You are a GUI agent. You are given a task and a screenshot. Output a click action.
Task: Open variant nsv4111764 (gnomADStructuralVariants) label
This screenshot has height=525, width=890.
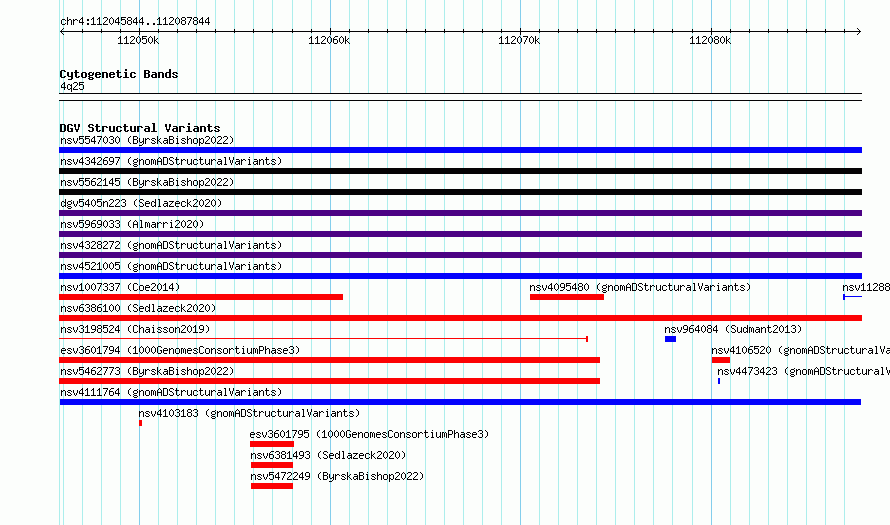pos(171,392)
